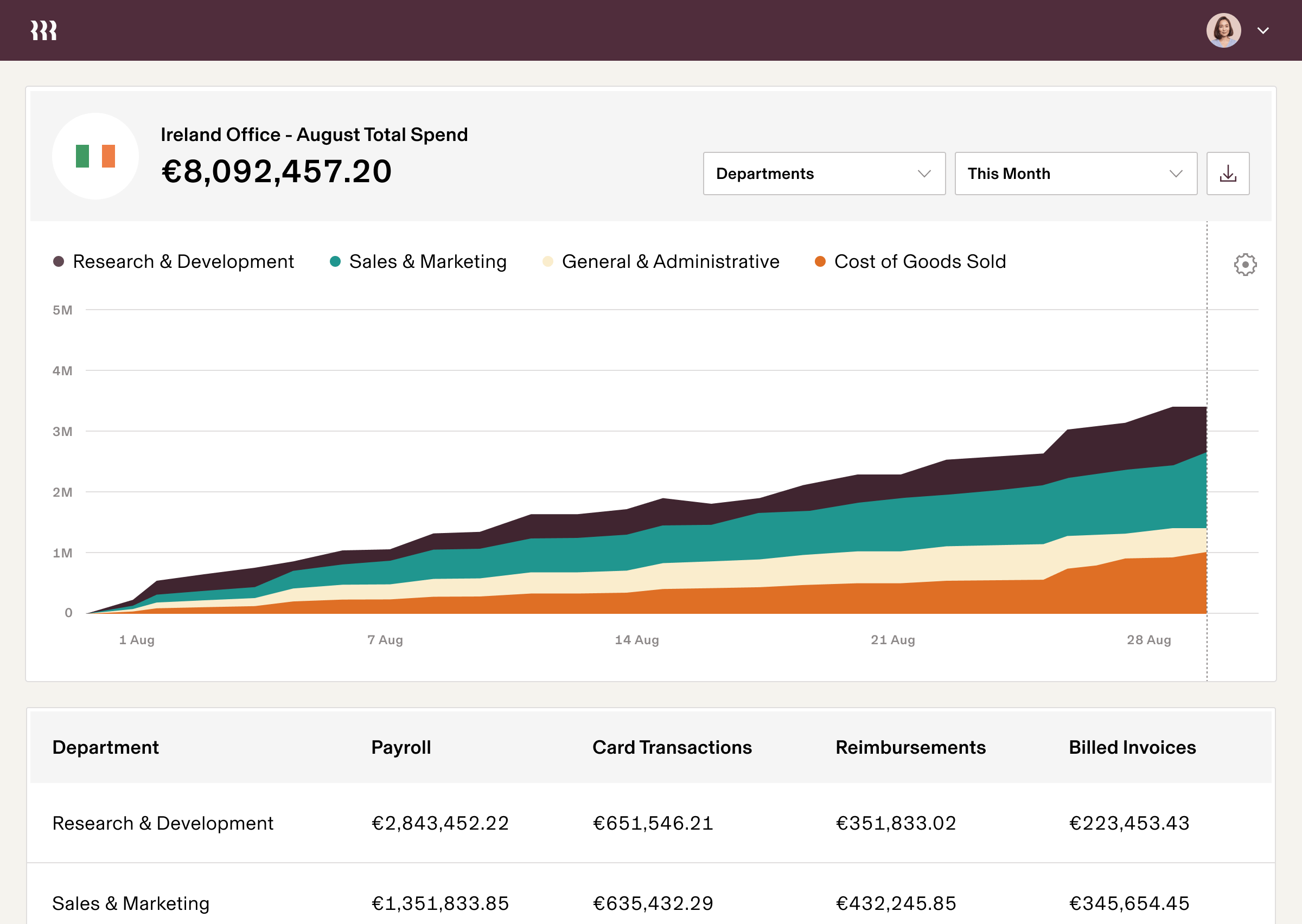Image resolution: width=1302 pixels, height=924 pixels.
Task: Select the Payroll column header
Action: pos(401,747)
